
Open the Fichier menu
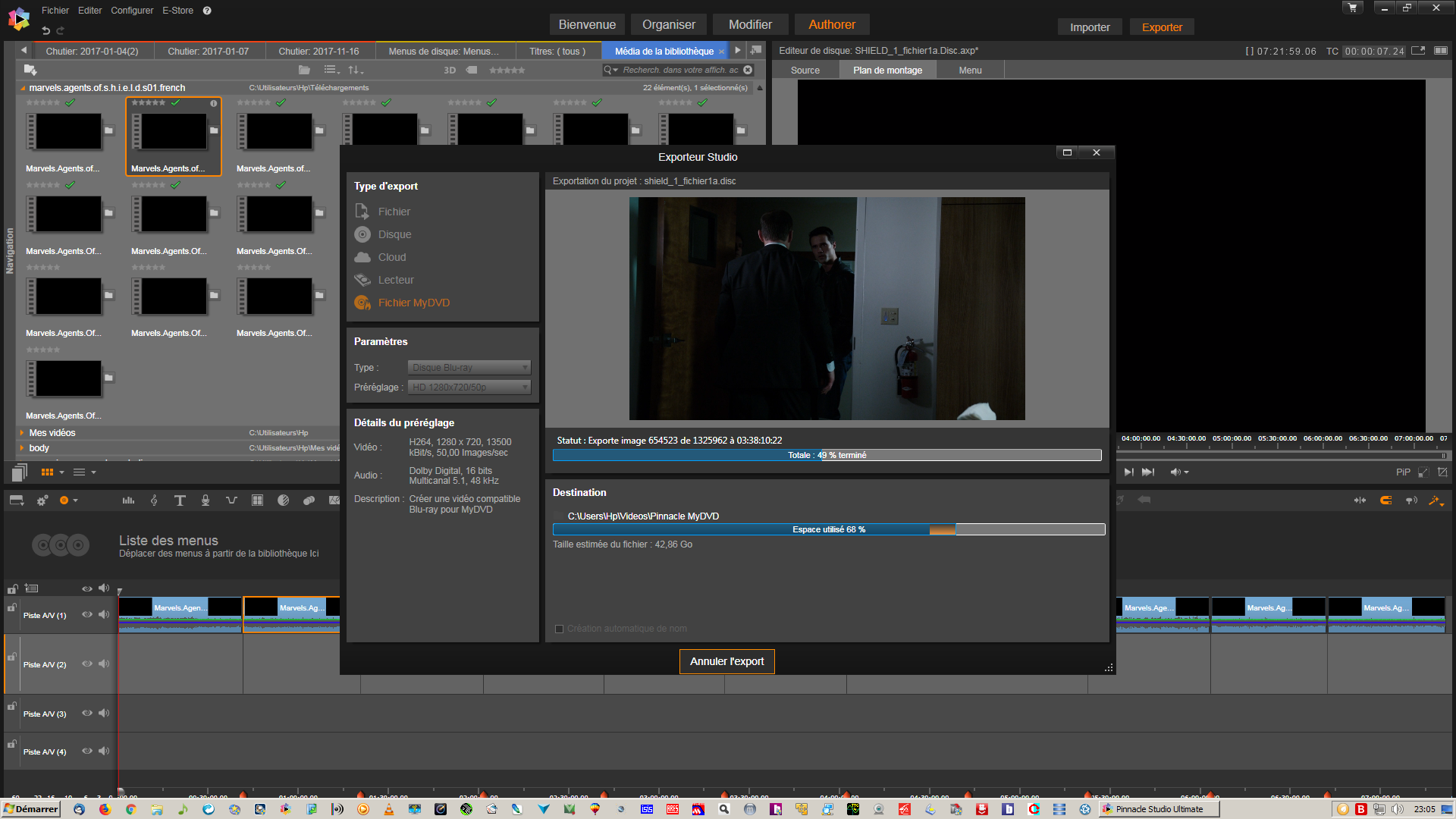(x=55, y=11)
